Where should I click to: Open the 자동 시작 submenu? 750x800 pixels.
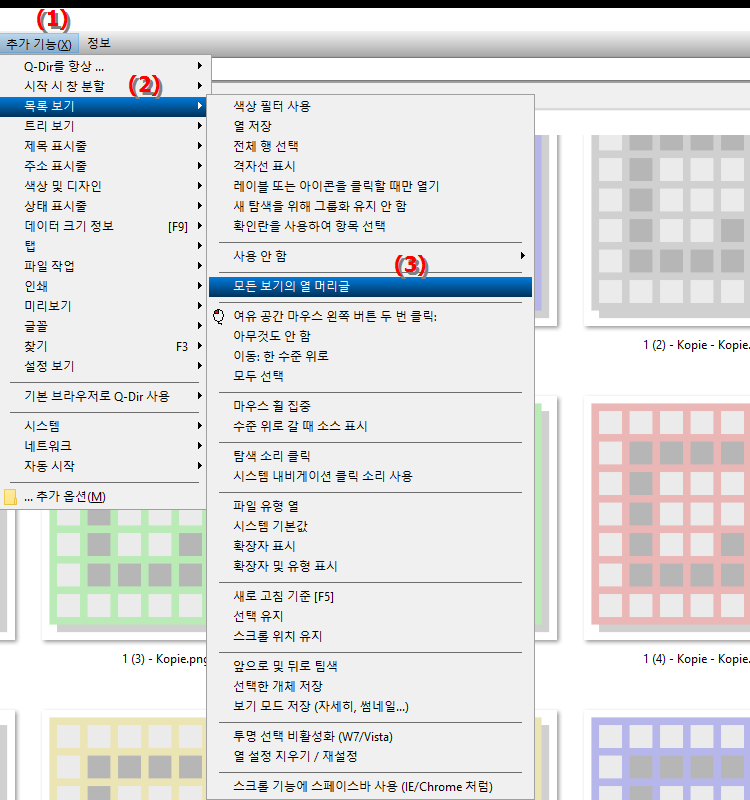(x=105, y=466)
